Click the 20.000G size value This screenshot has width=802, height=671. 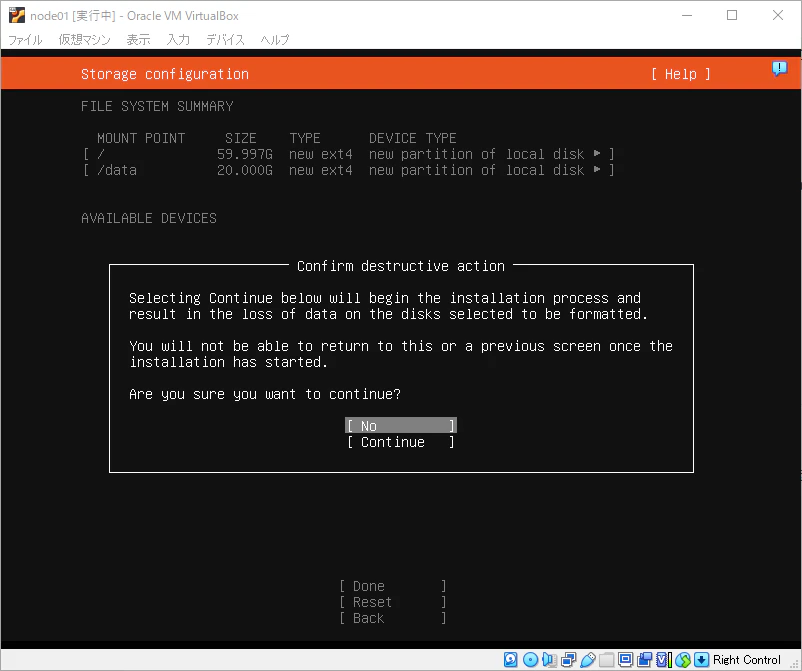244,170
